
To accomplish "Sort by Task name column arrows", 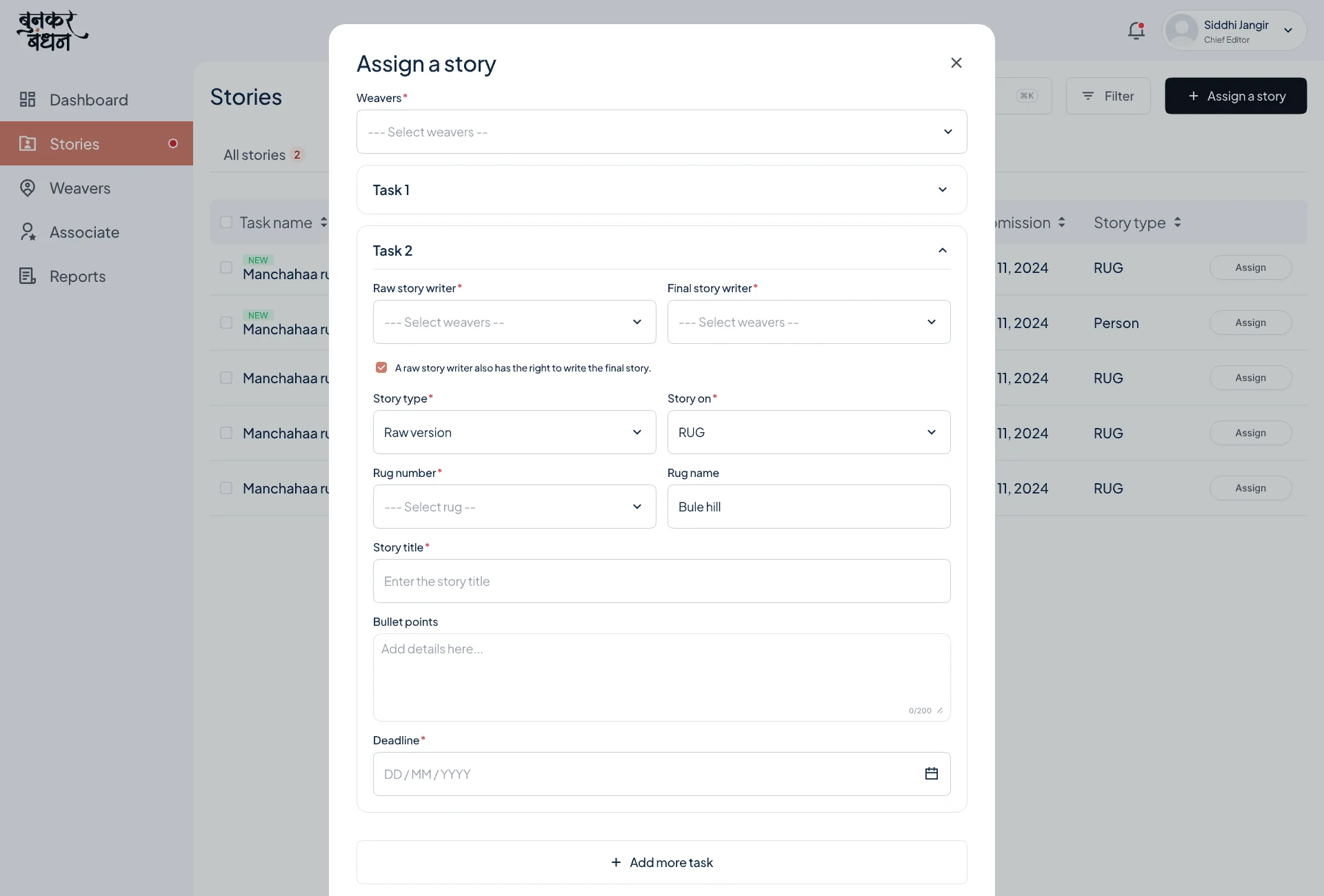I will (x=323, y=223).
